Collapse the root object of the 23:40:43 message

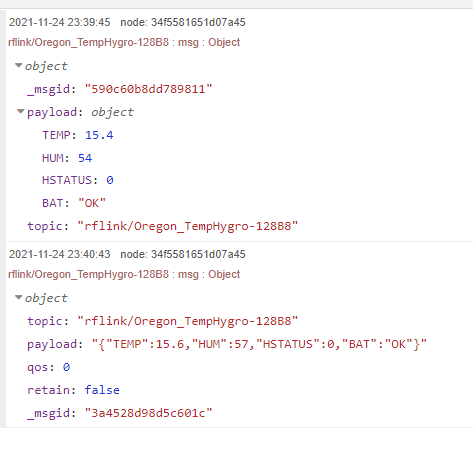pos(19,297)
